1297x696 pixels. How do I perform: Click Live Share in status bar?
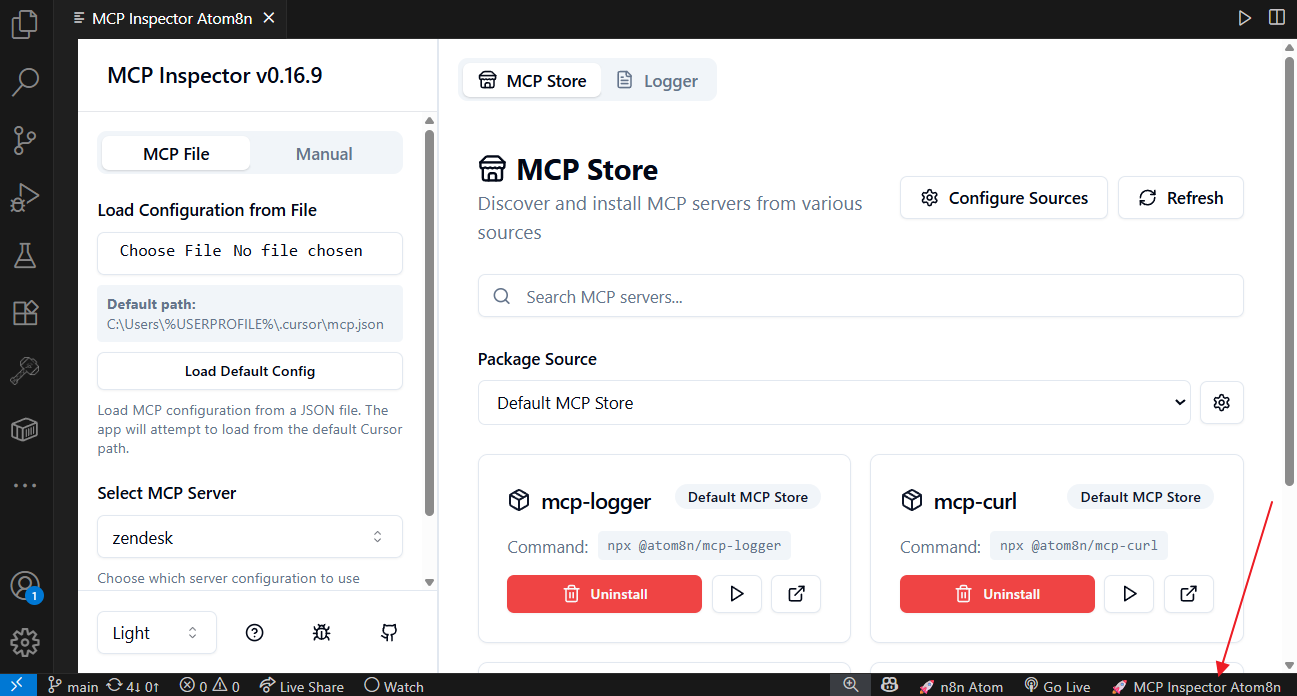click(x=301, y=686)
